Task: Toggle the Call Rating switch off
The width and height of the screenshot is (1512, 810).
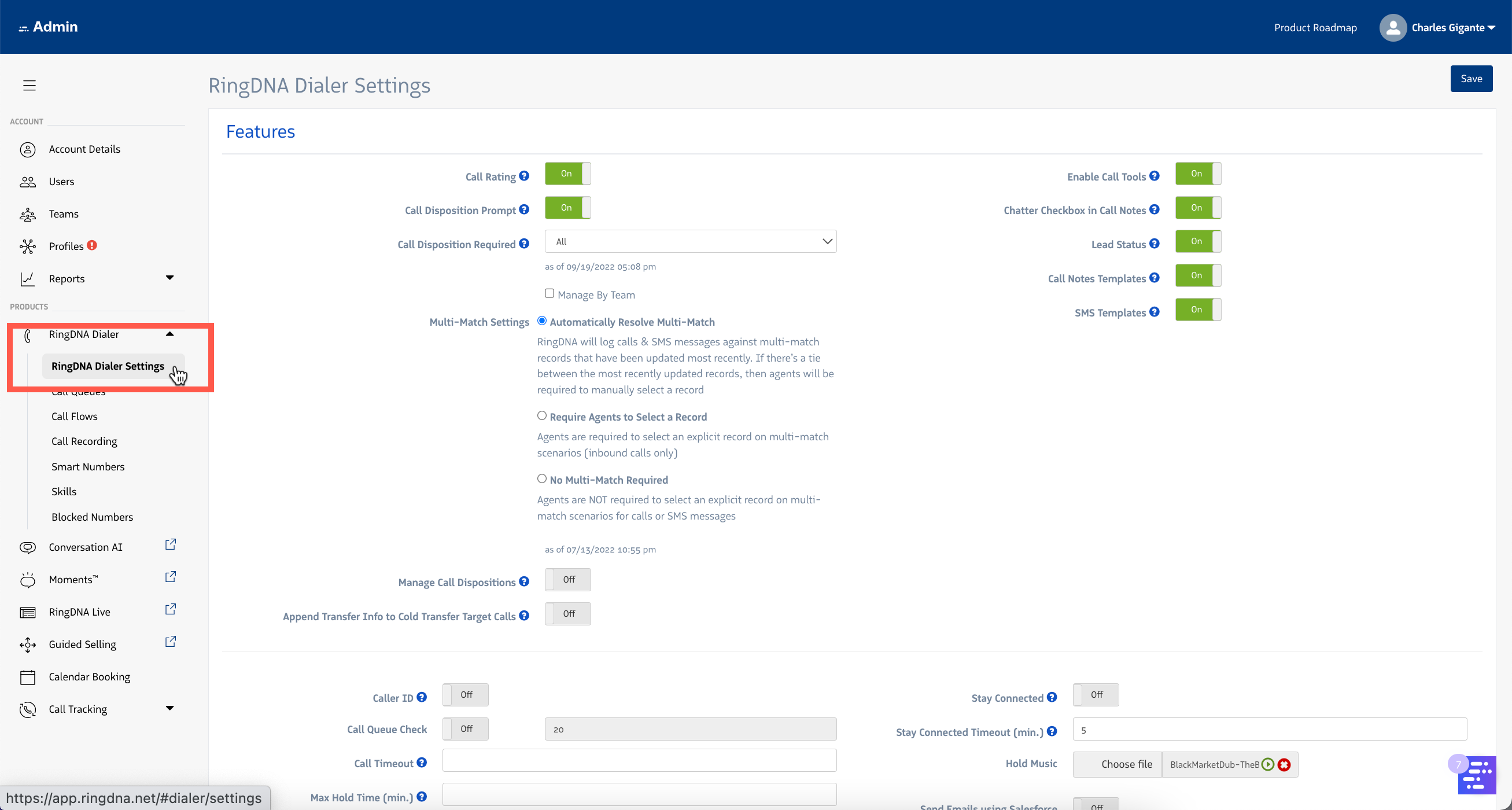Action: 567,174
